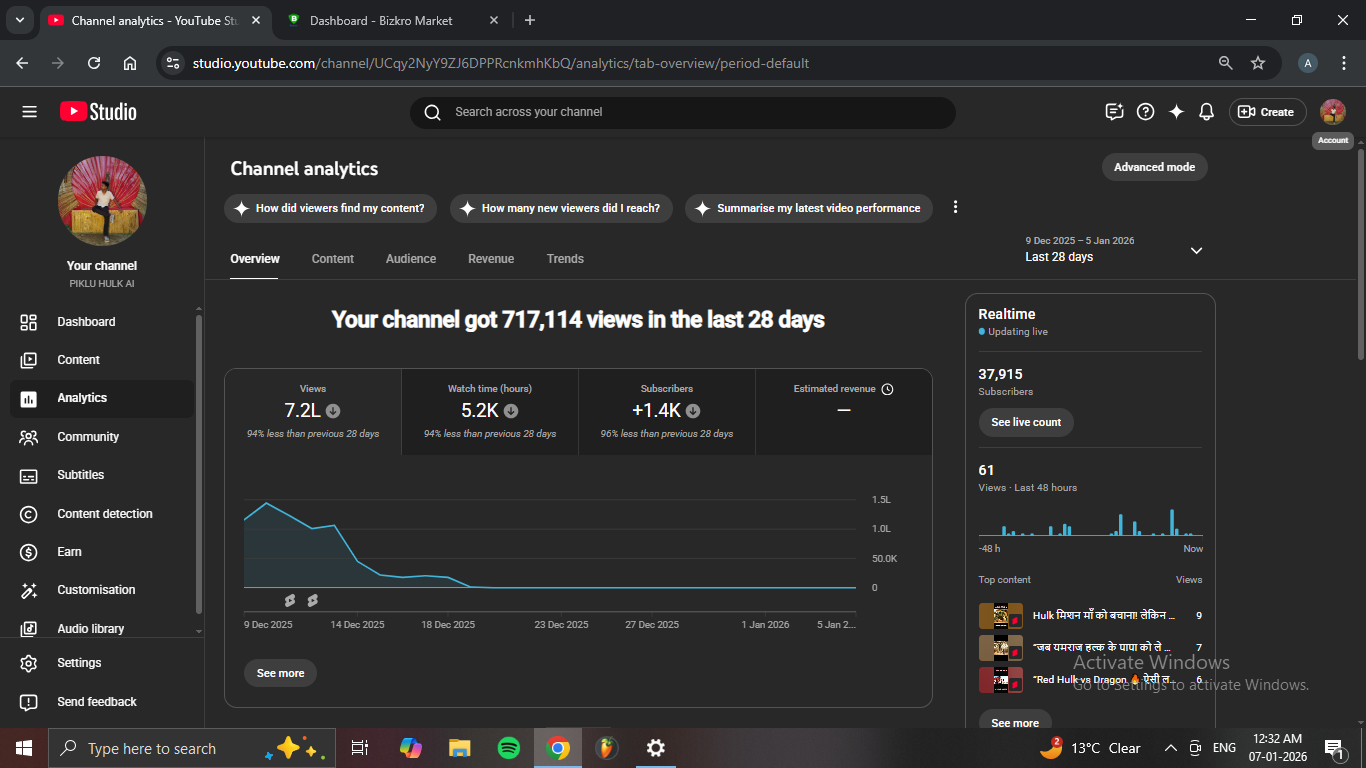
Task: Open Audio library in the sidebar
Action: point(90,629)
